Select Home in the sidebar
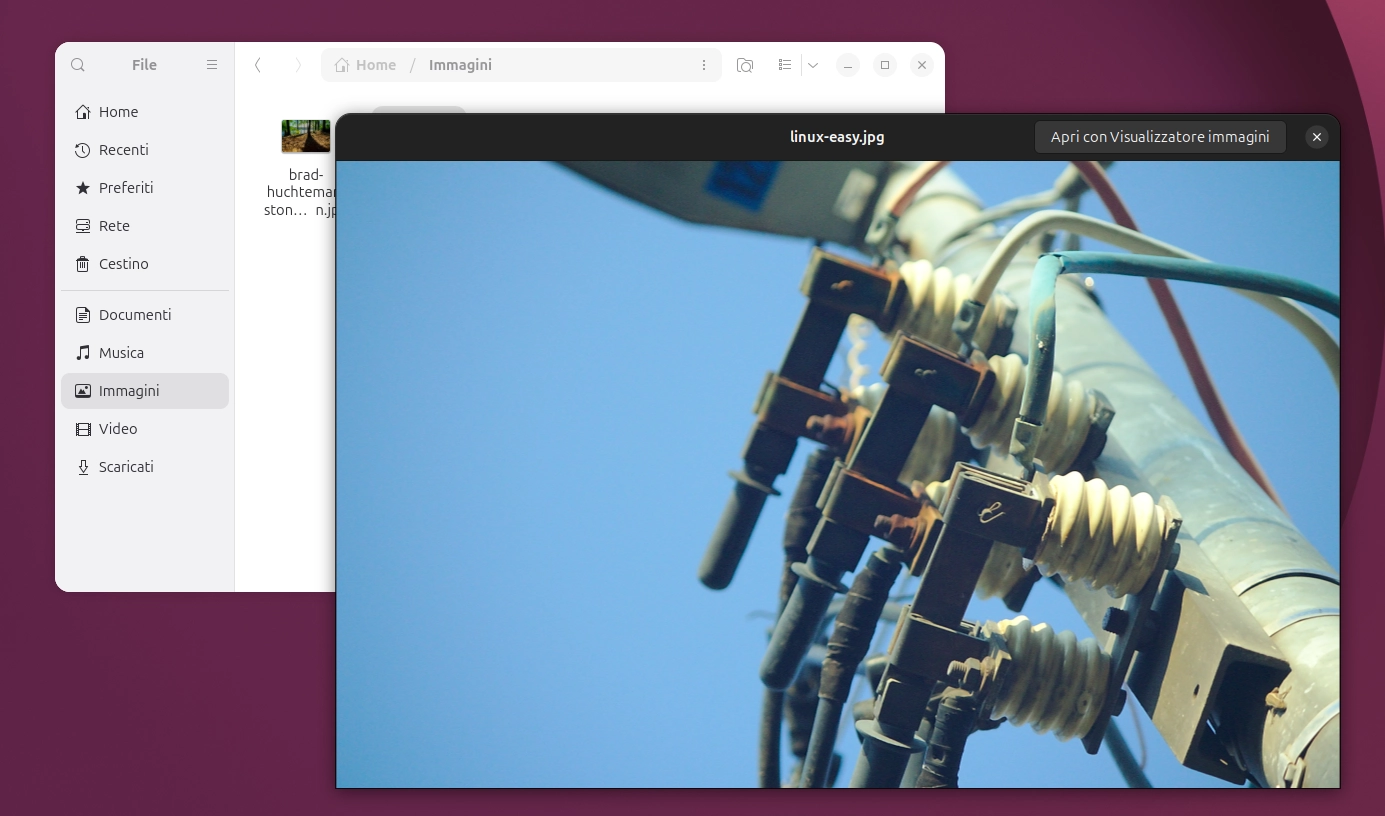The height and width of the screenshot is (816, 1385). point(145,112)
